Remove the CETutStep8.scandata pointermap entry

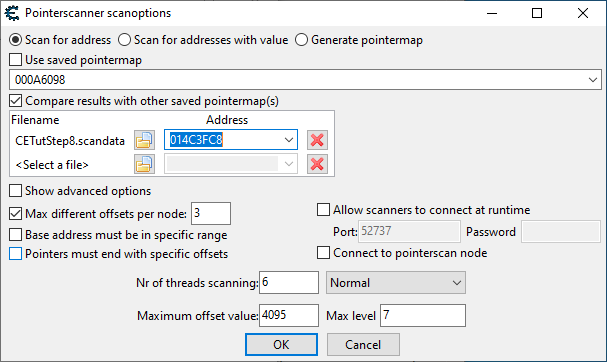pyautogui.click(x=317, y=140)
